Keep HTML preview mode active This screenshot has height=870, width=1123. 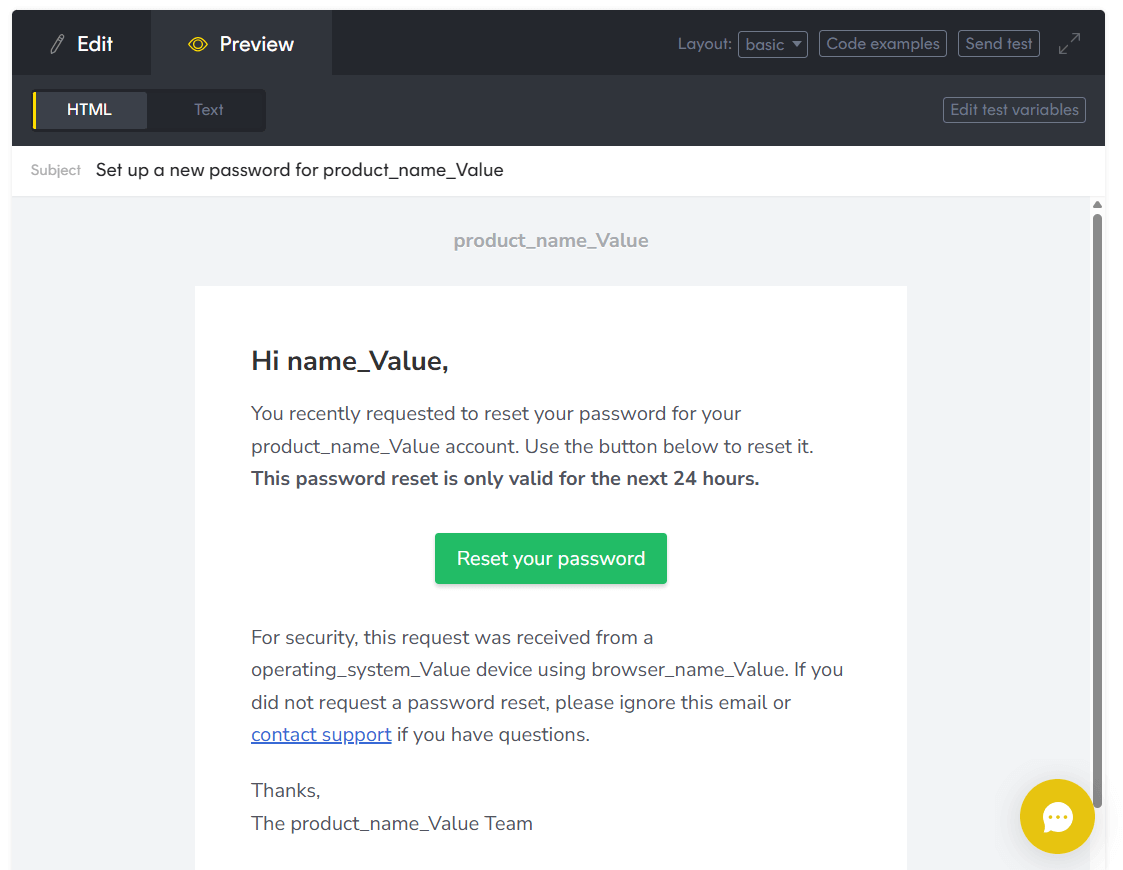[89, 109]
